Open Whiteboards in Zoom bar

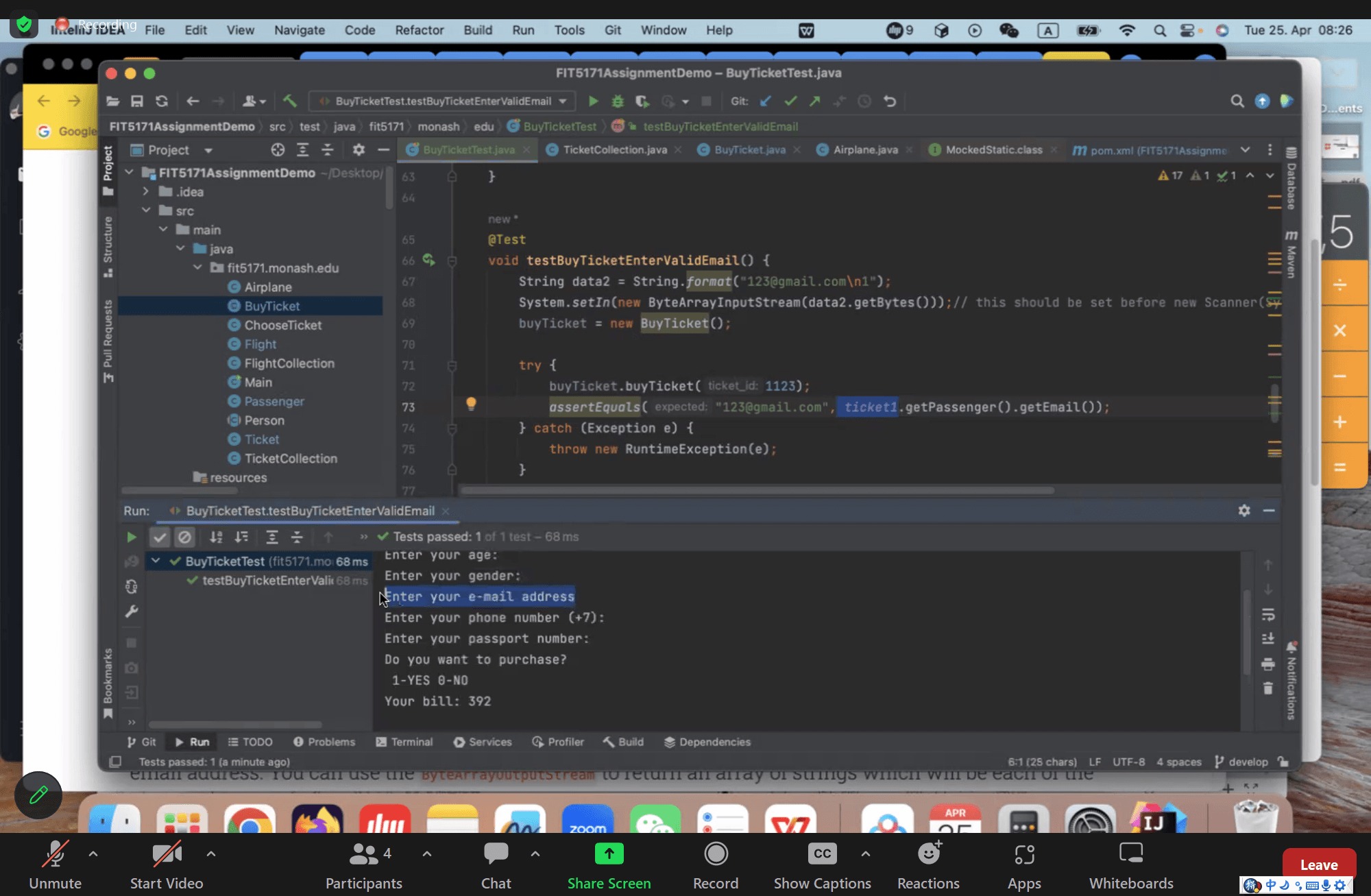click(1131, 865)
